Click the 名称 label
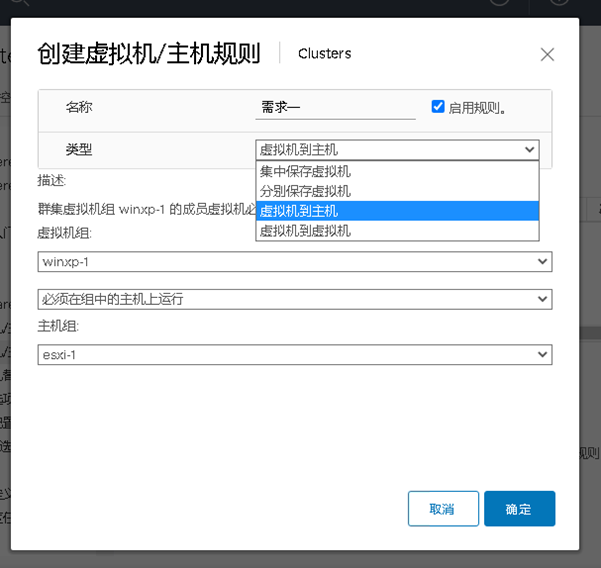This screenshot has height=568, width=601. point(79,107)
